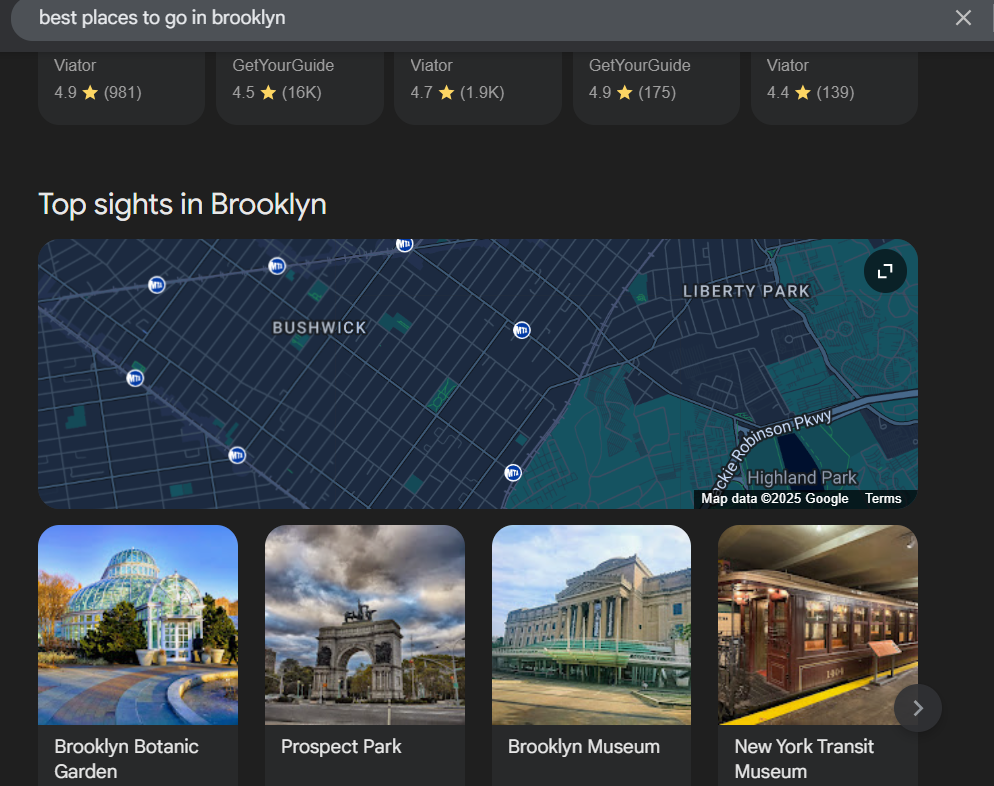The height and width of the screenshot is (786, 994).
Task: Open the New York Transit Museum photo
Action: coord(818,625)
